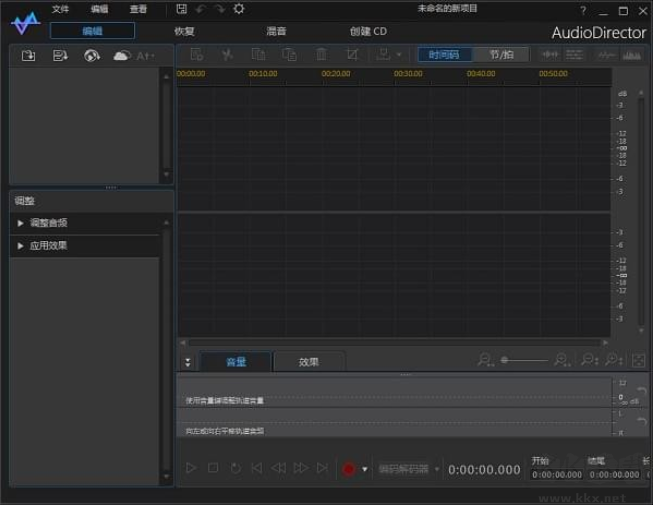This screenshot has width=653, height=505.
Task: Click the AudioDirector logo icon
Action: (x=25, y=23)
